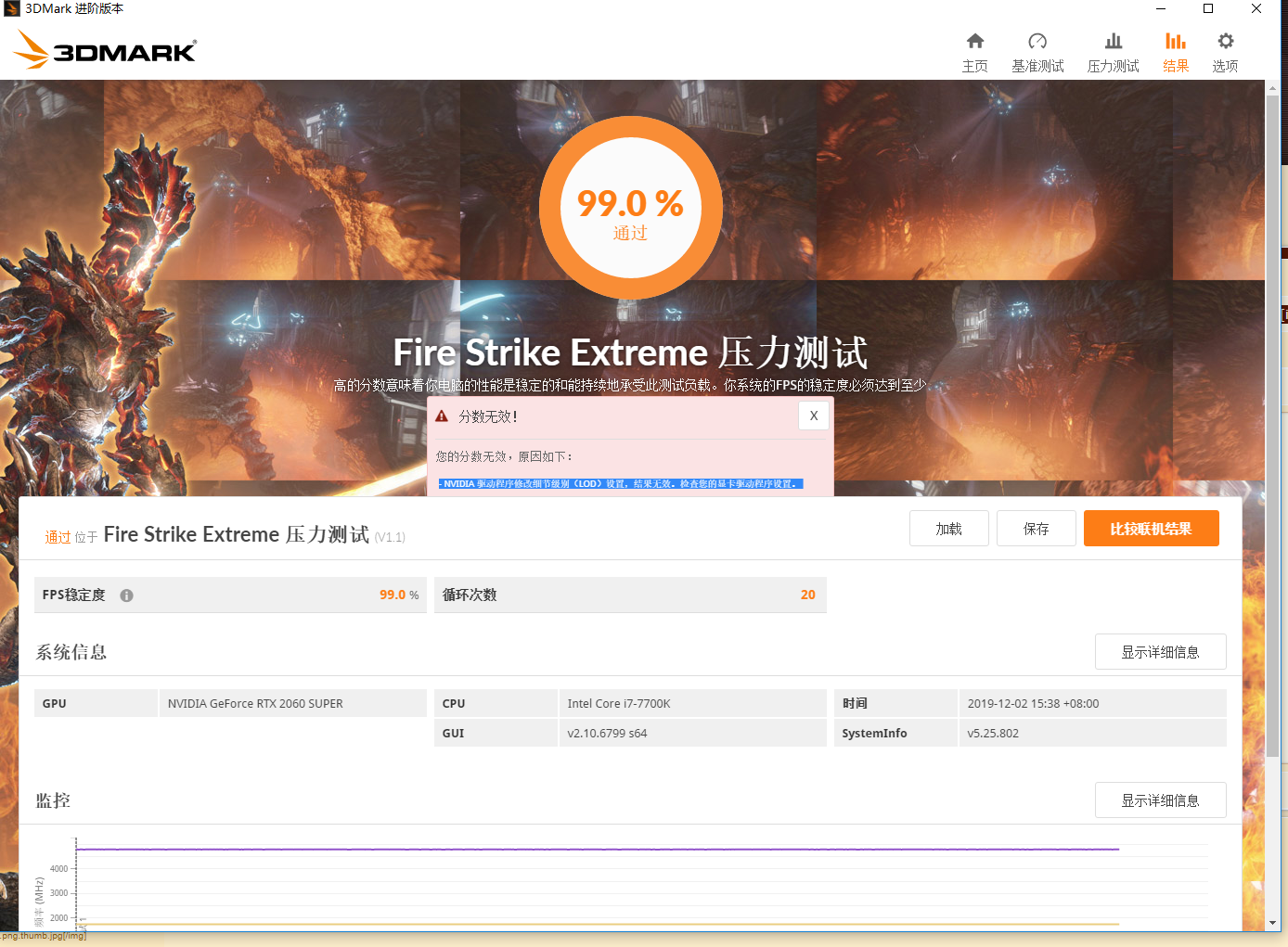Click the orange 比较联机结果 button

point(1151,528)
